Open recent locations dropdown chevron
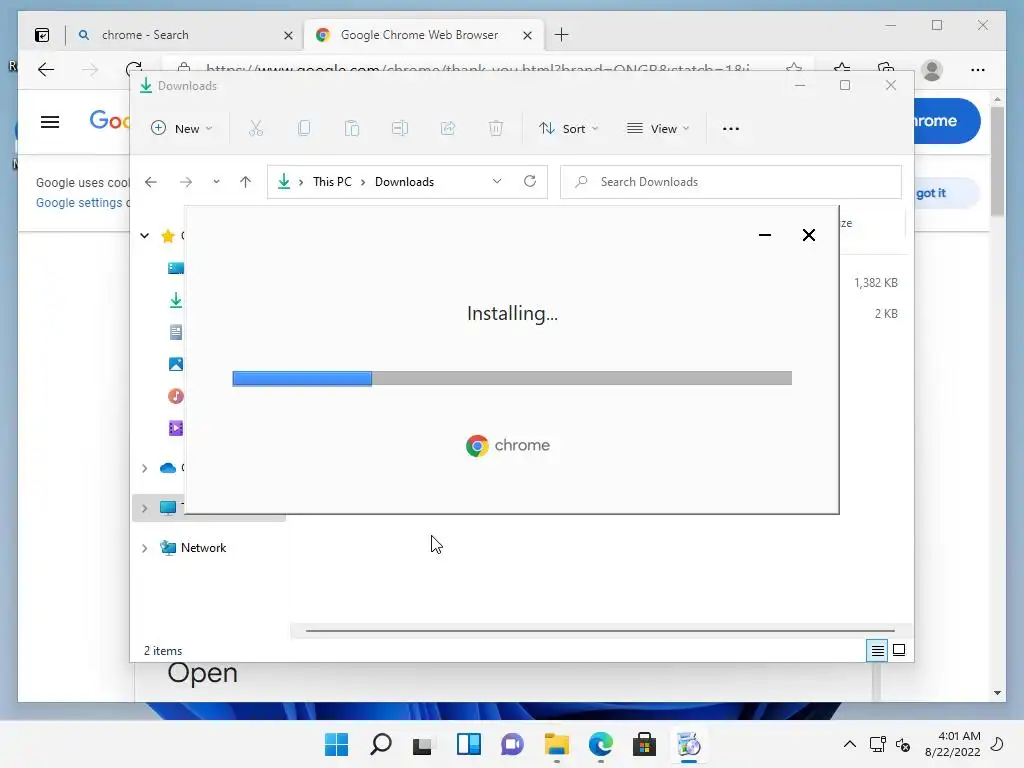 pos(216,182)
